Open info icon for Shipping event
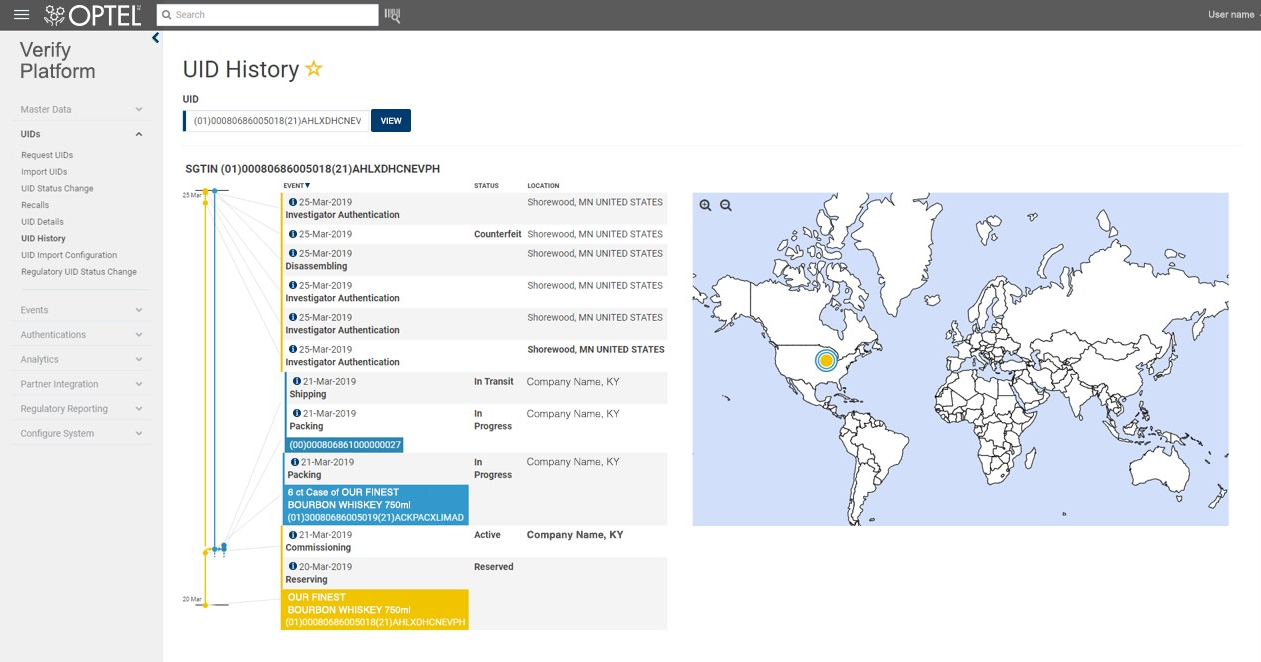Screen dimensions: 1261x662 (297, 381)
